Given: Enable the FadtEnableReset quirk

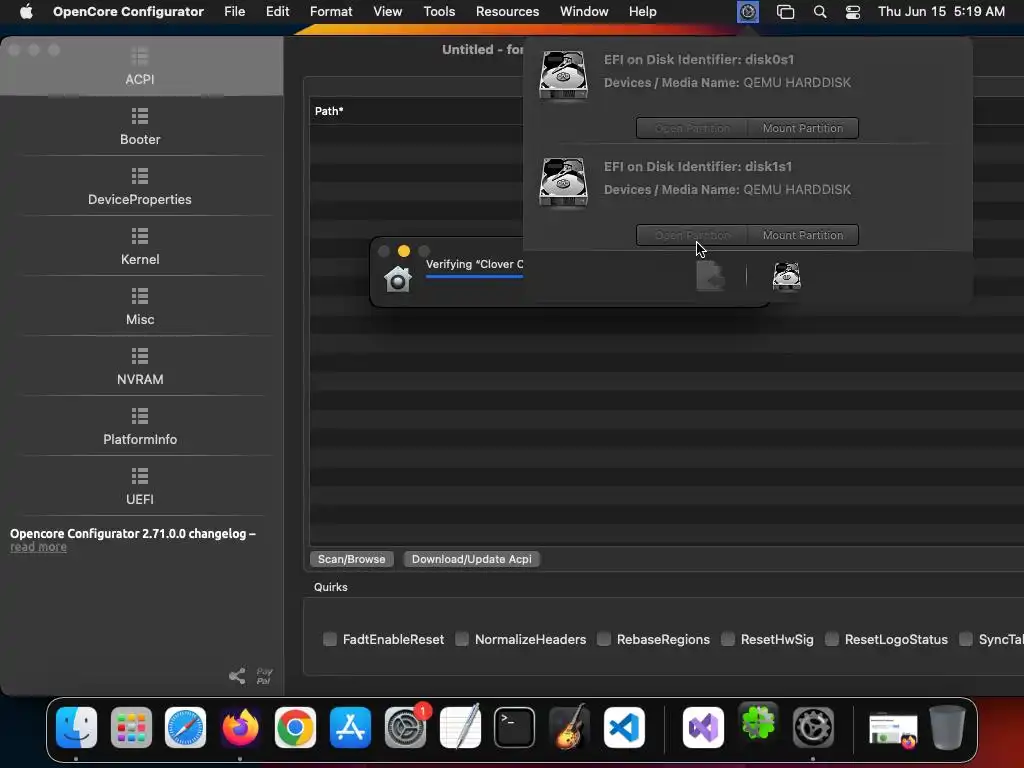Looking at the screenshot, I should pyautogui.click(x=330, y=639).
